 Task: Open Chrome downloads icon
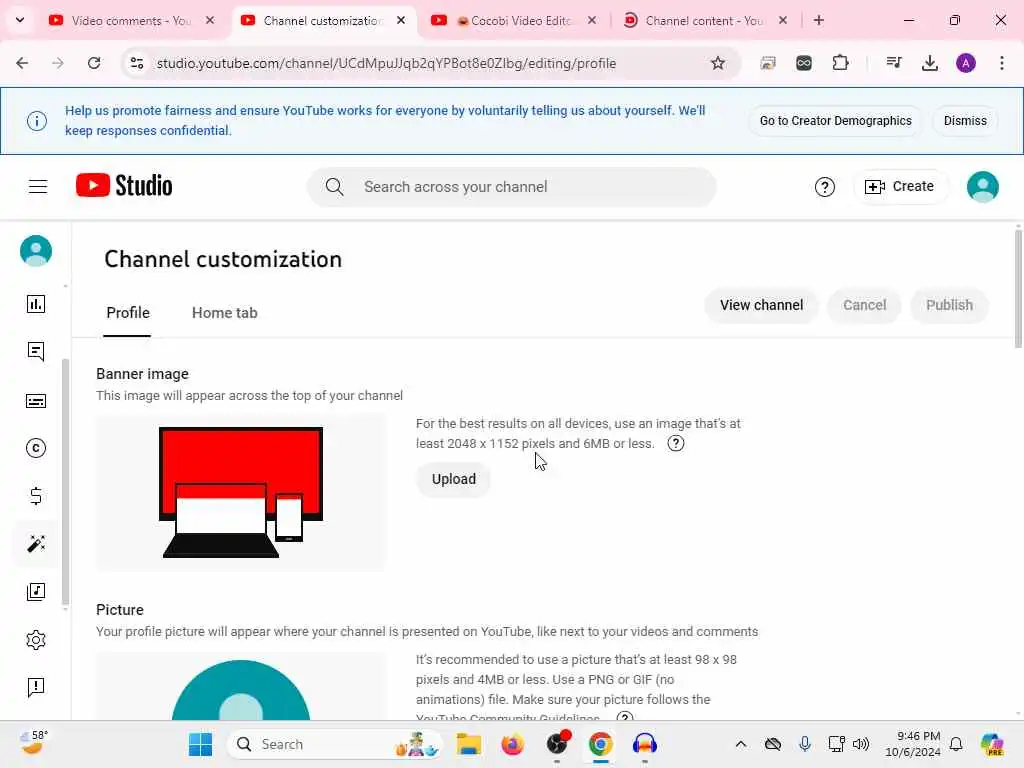(x=929, y=63)
